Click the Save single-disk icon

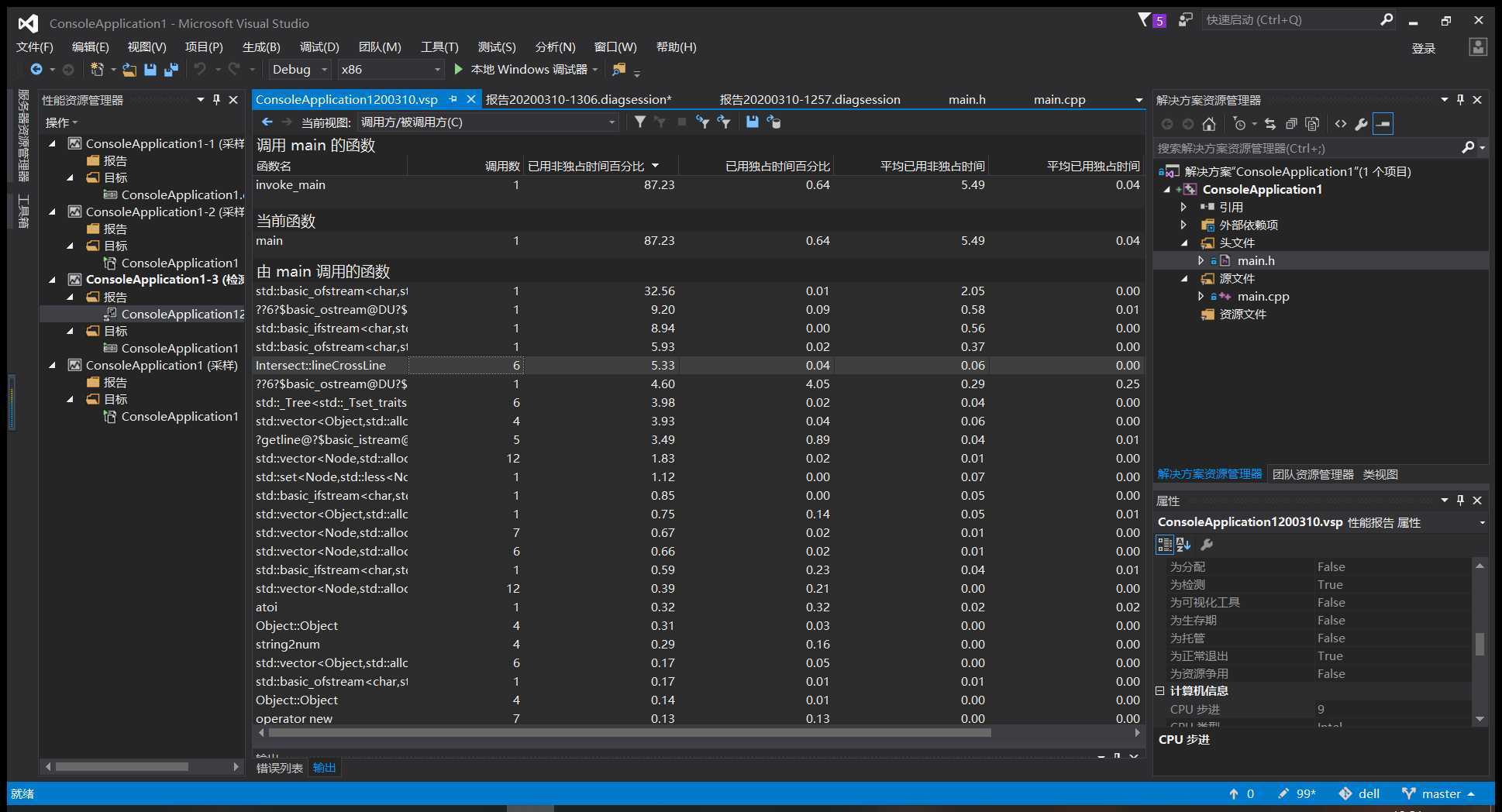point(150,70)
